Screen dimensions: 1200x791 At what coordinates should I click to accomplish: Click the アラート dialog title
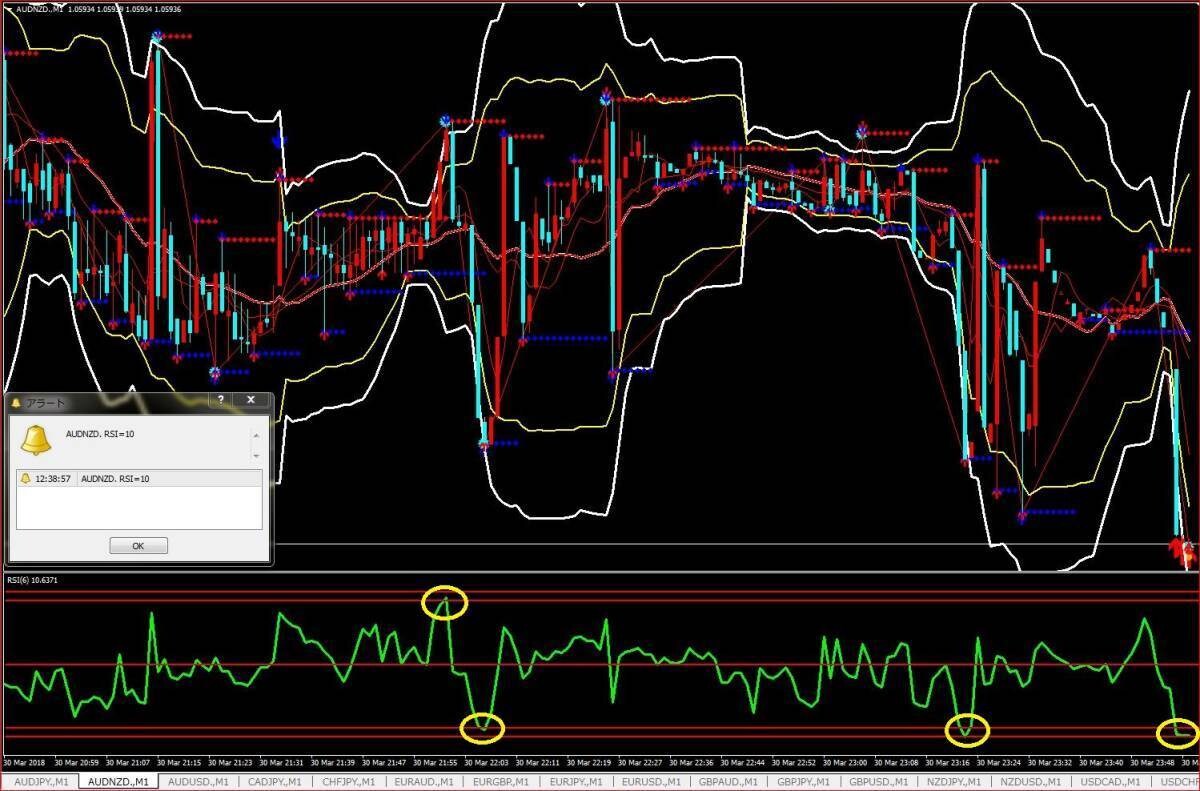point(45,403)
